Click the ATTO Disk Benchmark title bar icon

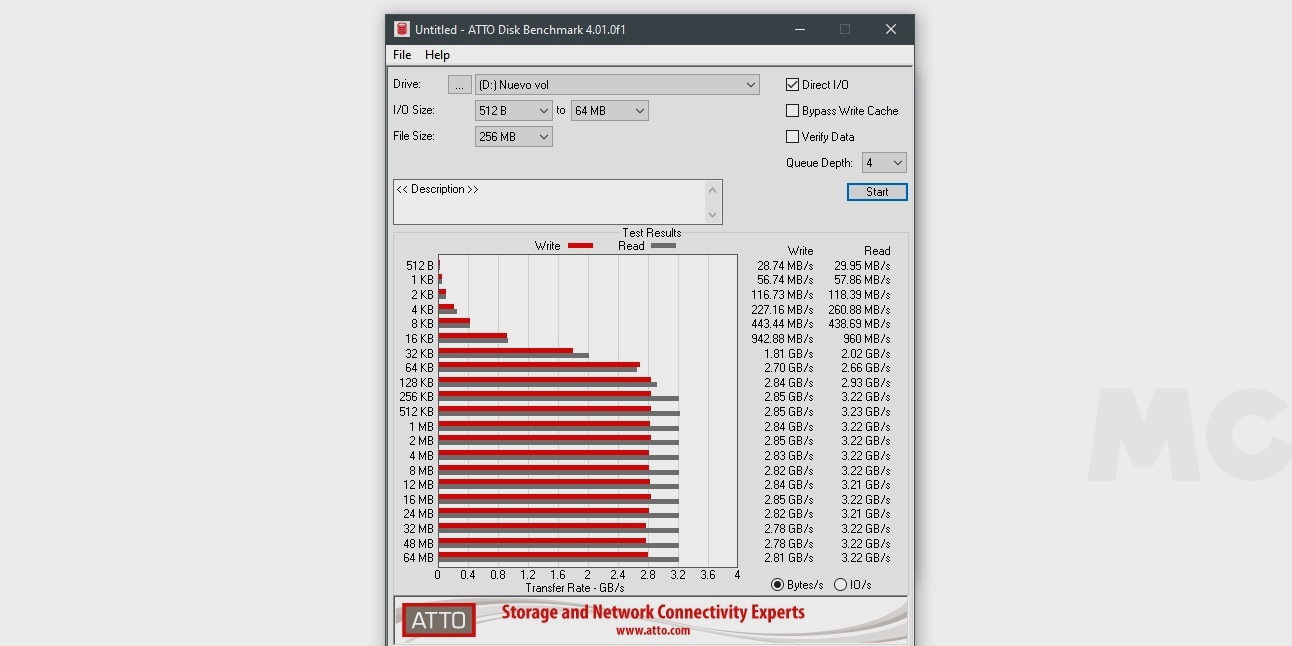coord(402,29)
